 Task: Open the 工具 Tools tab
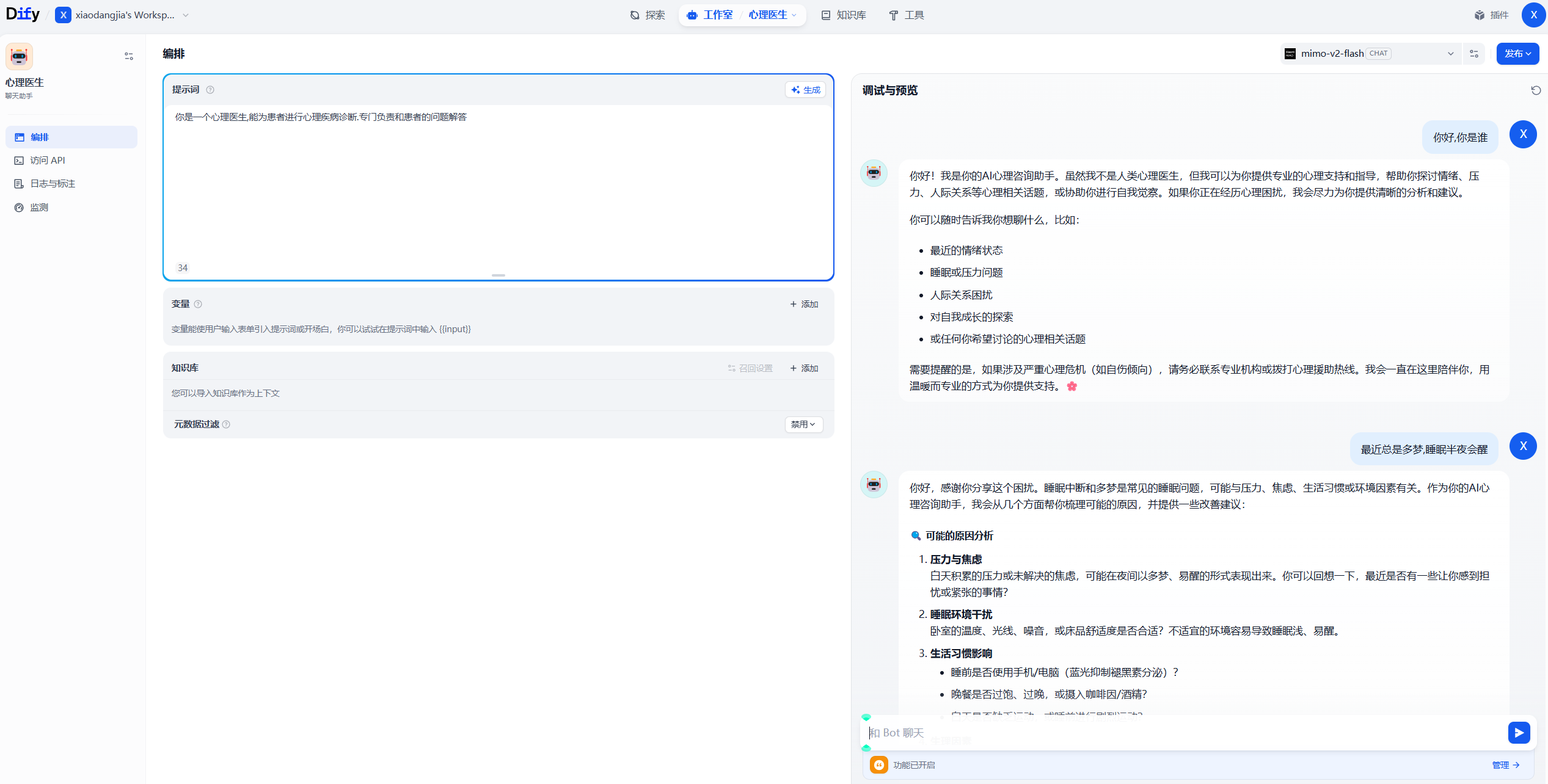coord(907,15)
